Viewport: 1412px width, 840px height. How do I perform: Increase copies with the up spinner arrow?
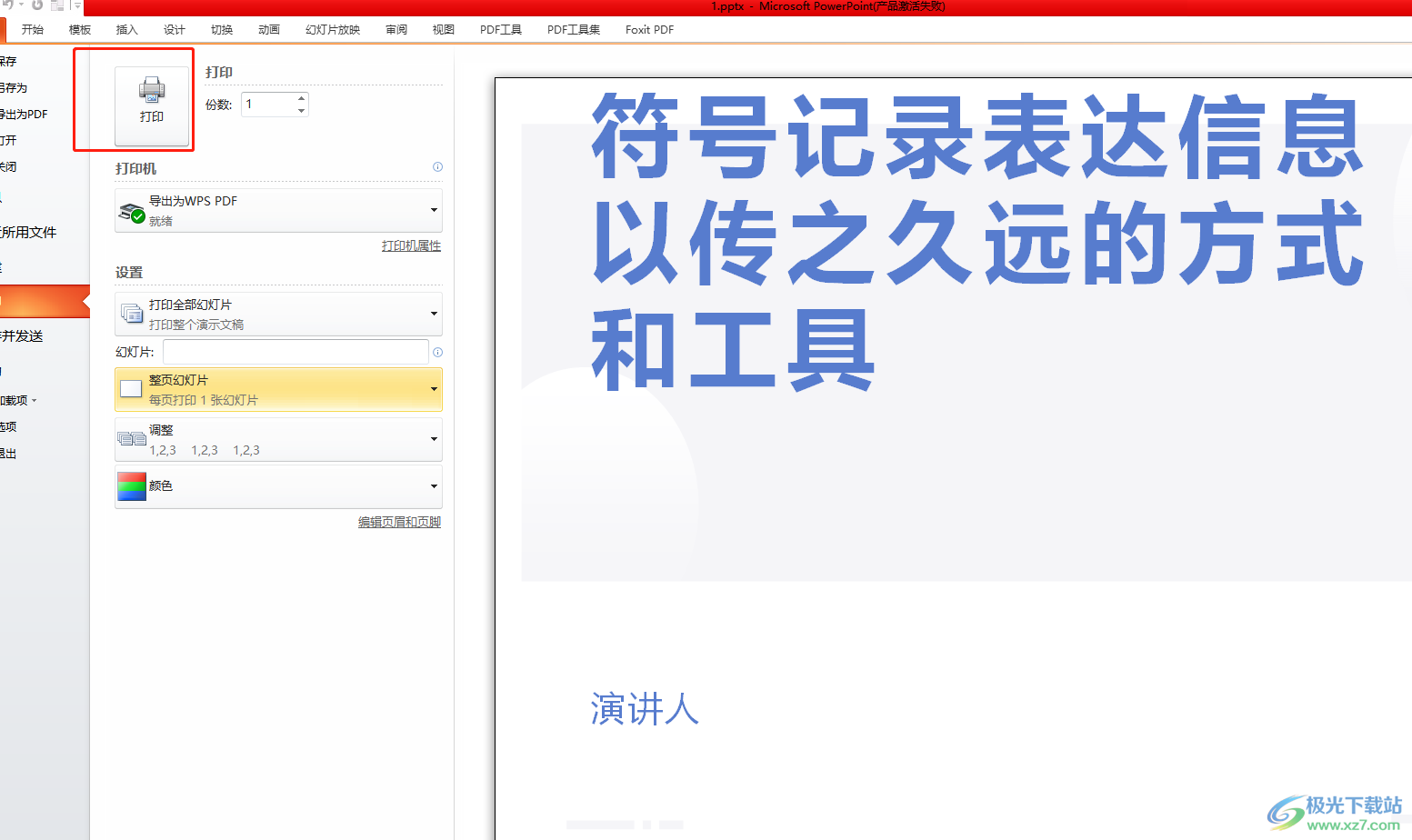pos(301,98)
